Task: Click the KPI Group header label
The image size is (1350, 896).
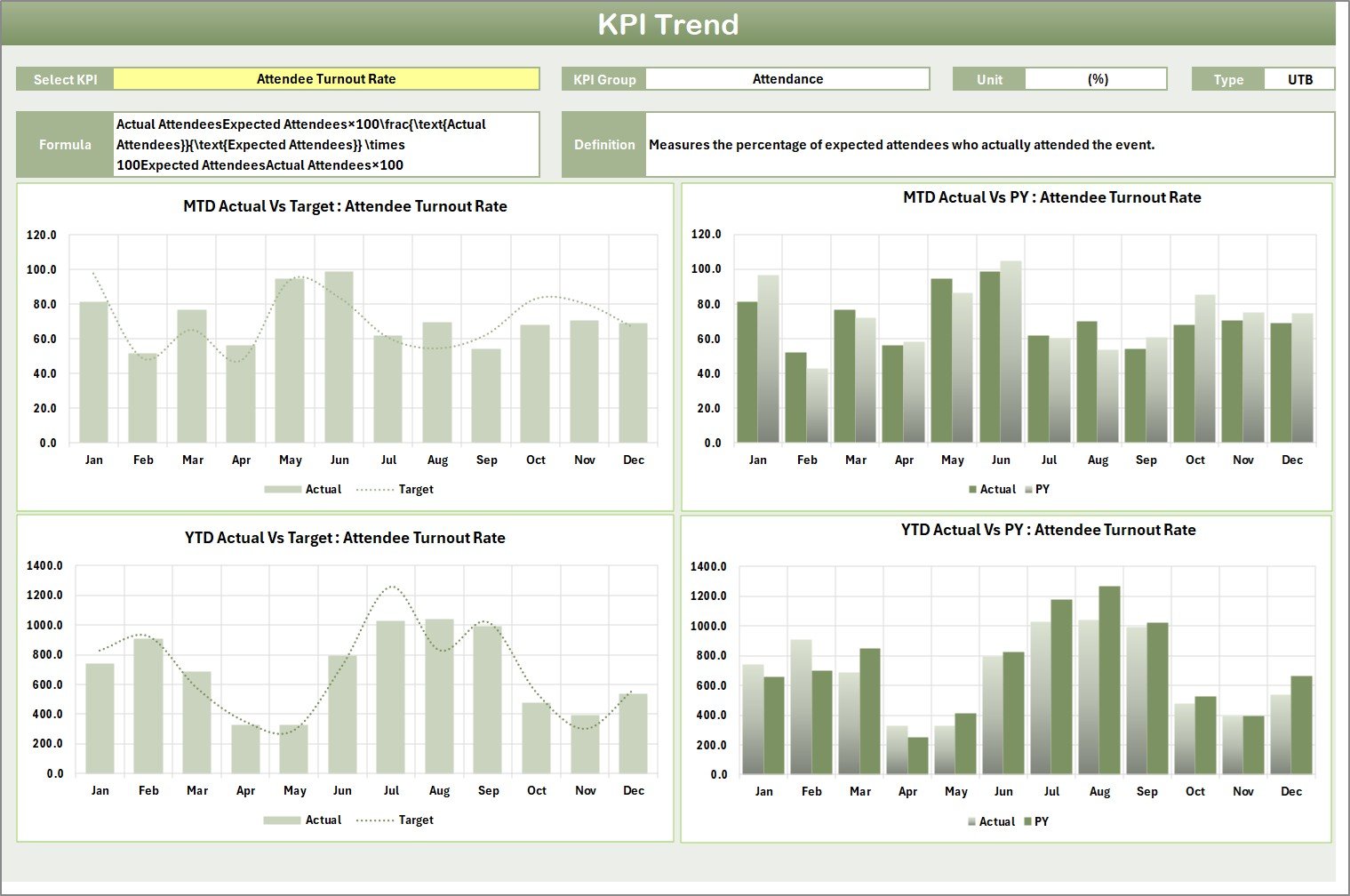Action: (603, 78)
